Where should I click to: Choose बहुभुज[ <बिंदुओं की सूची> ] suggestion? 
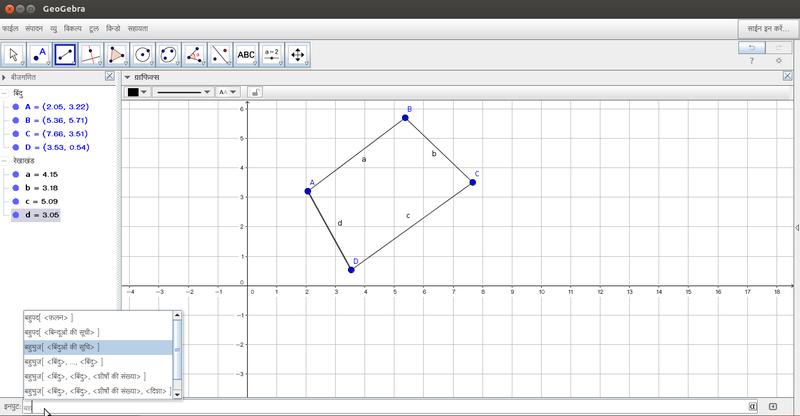point(98,347)
